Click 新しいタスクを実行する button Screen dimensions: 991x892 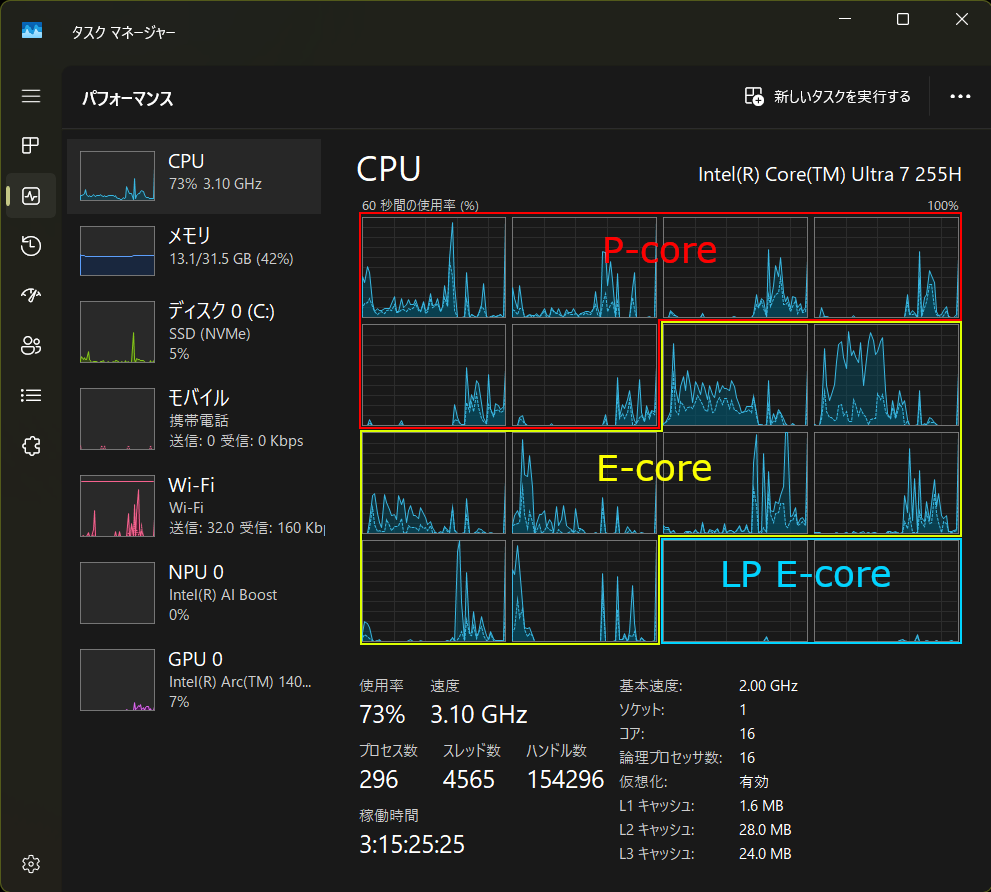[x=828, y=97]
